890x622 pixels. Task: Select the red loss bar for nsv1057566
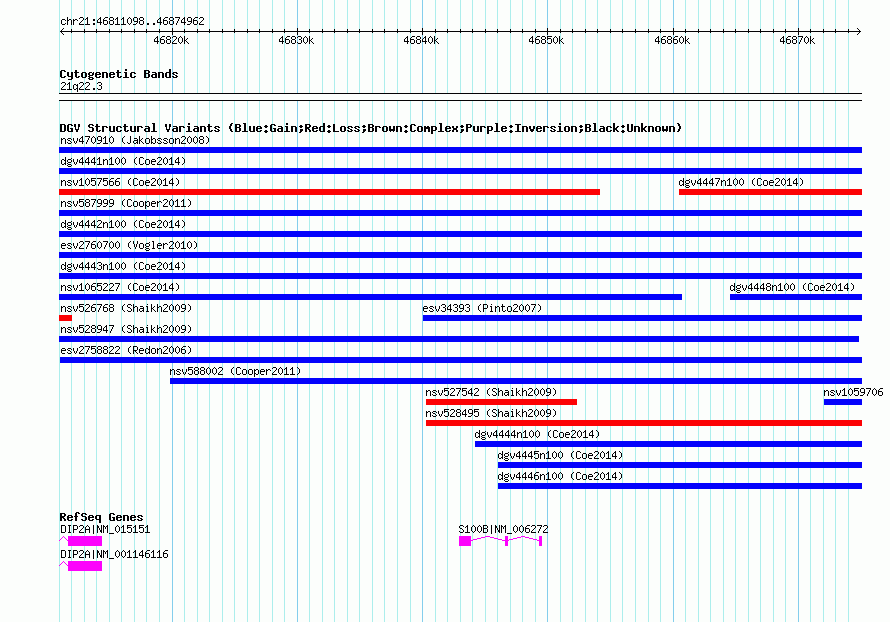[x=329, y=192]
